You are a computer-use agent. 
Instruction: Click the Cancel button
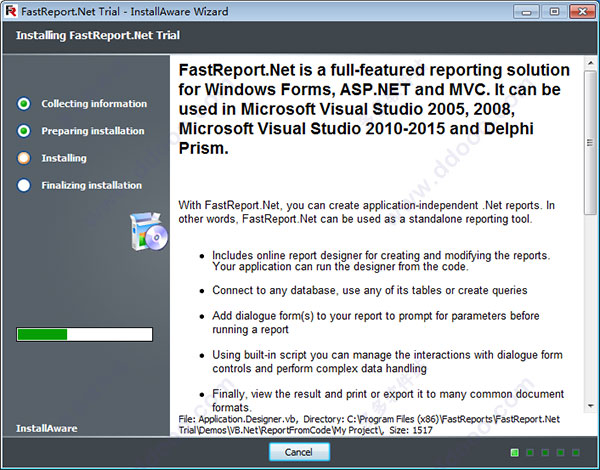point(299,452)
